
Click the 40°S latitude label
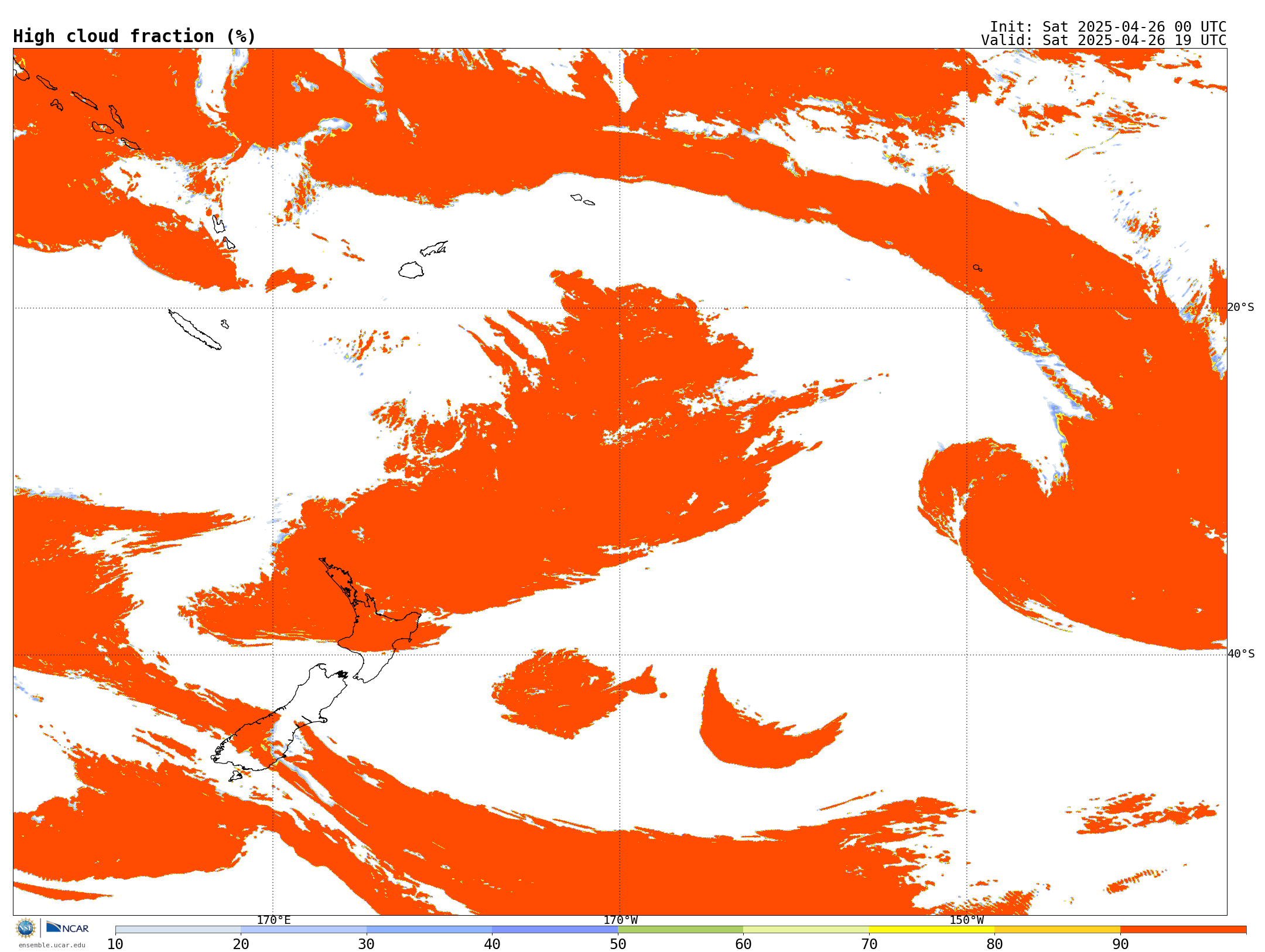pos(1241,654)
